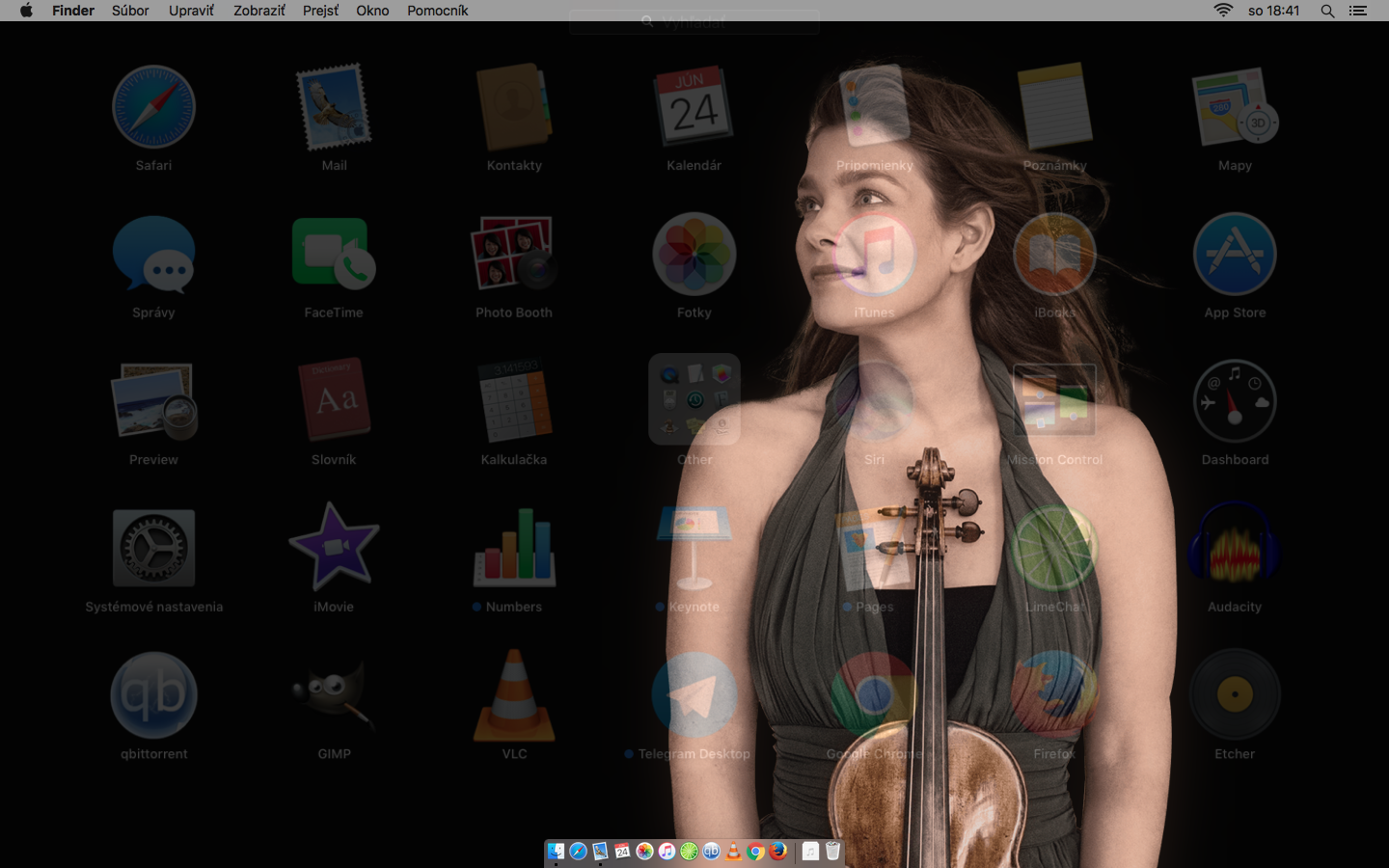Open Spotlight search in menu bar
Image resolution: width=1389 pixels, height=868 pixels.
coord(1327,11)
